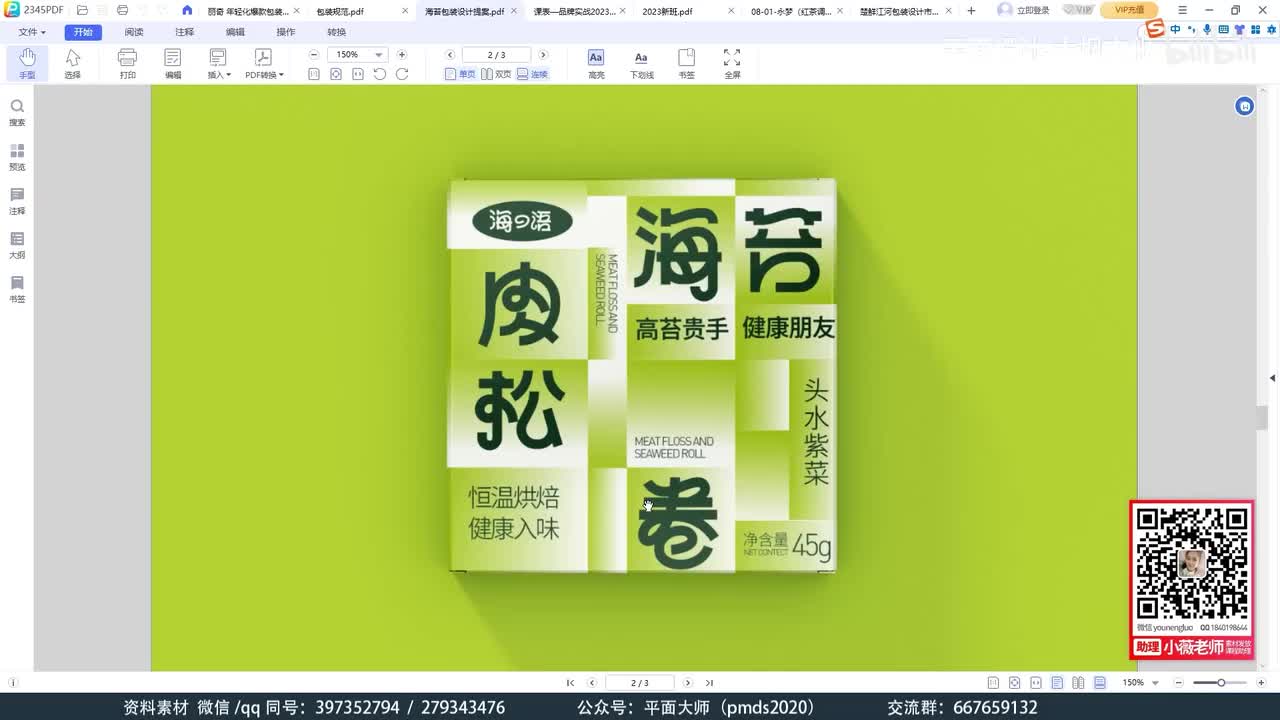Open Preview (预览) thumbnails panel
Image resolution: width=1280 pixels, height=720 pixels.
[17, 157]
